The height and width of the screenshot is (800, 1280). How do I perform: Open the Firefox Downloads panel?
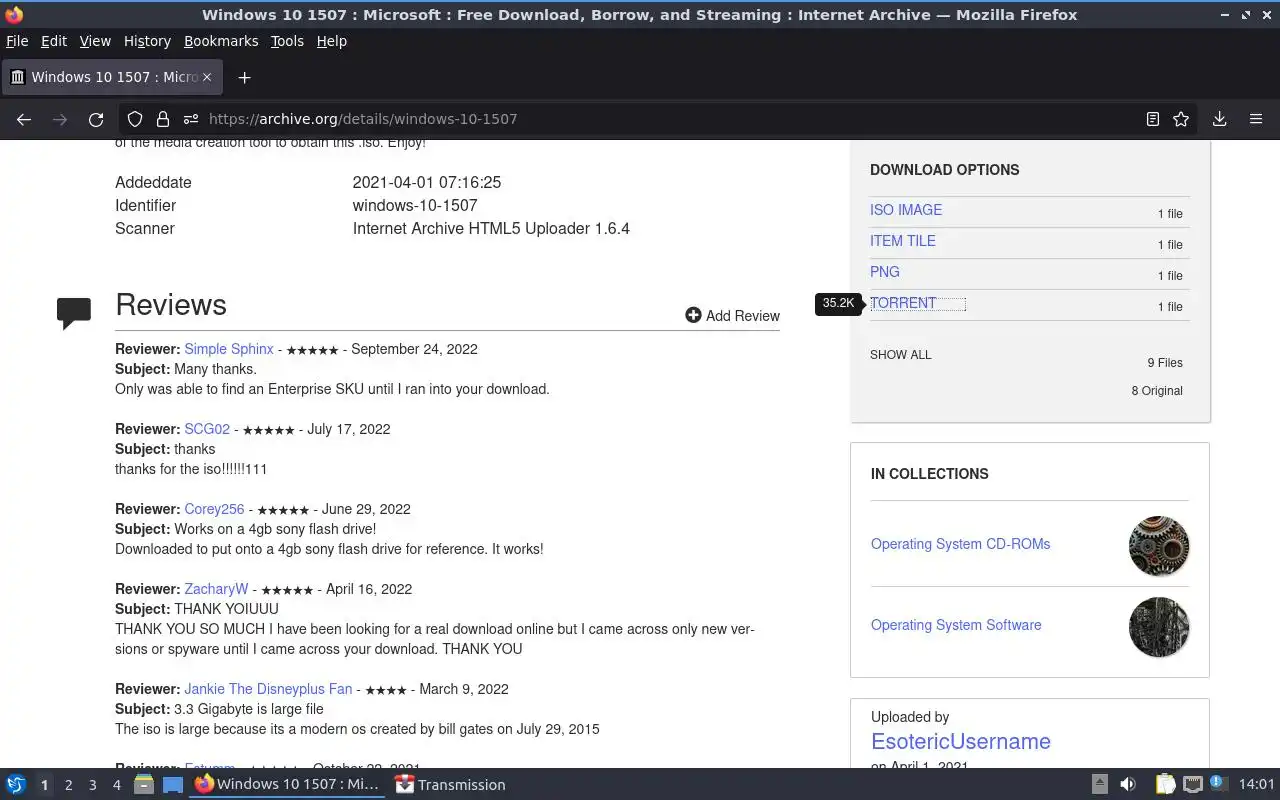[x=1220, y=119]
